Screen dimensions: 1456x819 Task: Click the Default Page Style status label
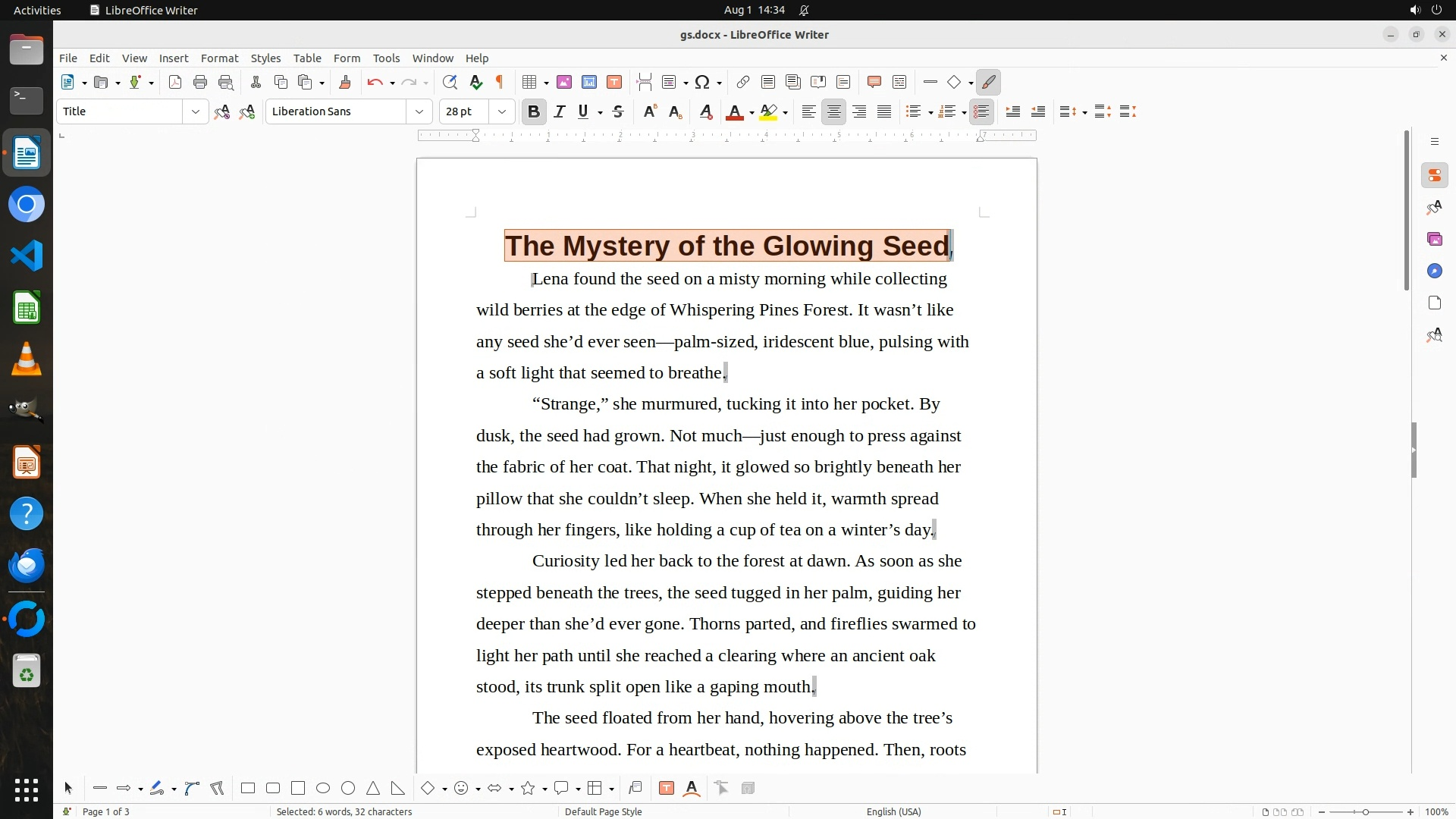tap(603, 812)
